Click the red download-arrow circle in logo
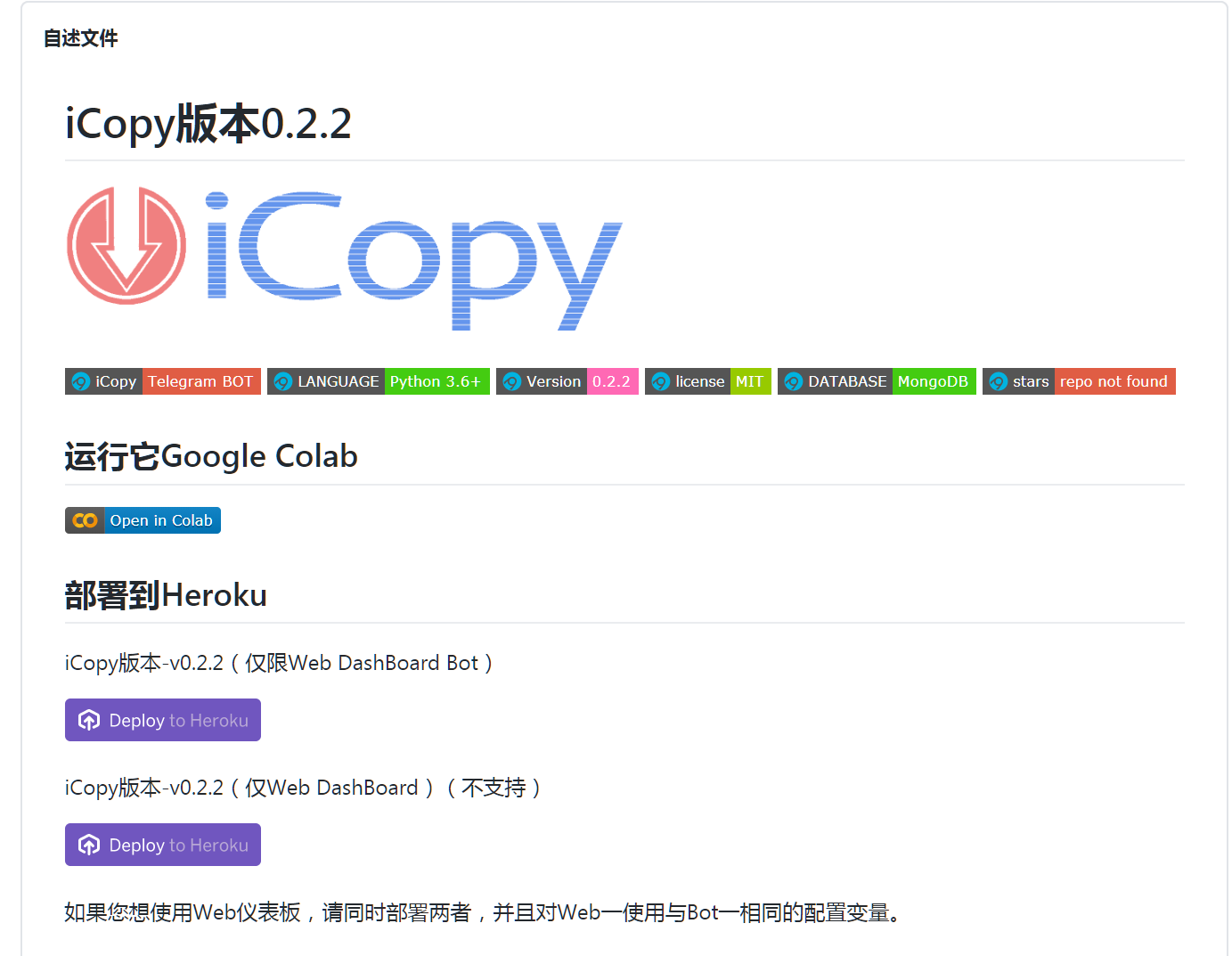 point(126,246)
